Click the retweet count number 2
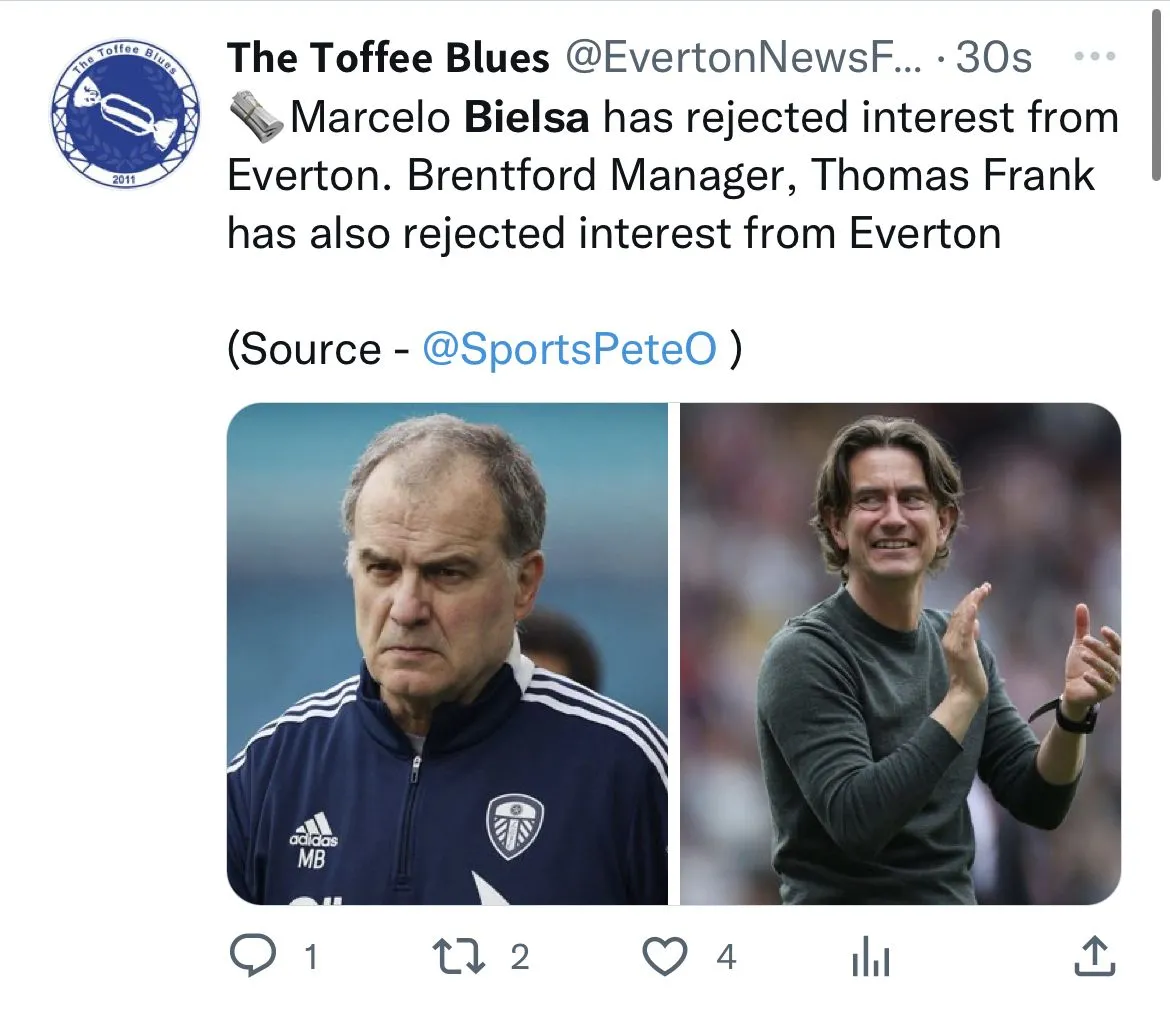Screen dimensions: 1170x1019 [x=519, y=958]
